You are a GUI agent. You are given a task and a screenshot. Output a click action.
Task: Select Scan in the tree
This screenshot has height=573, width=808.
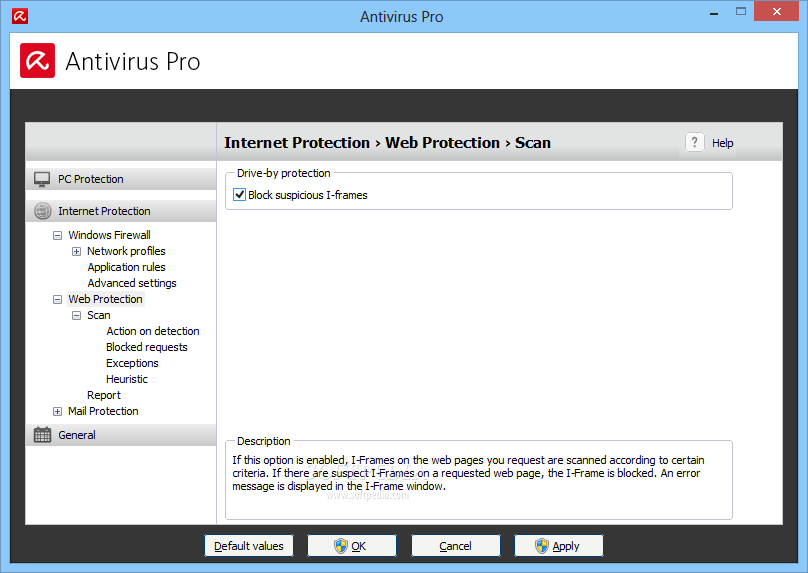tap(98, 315)
